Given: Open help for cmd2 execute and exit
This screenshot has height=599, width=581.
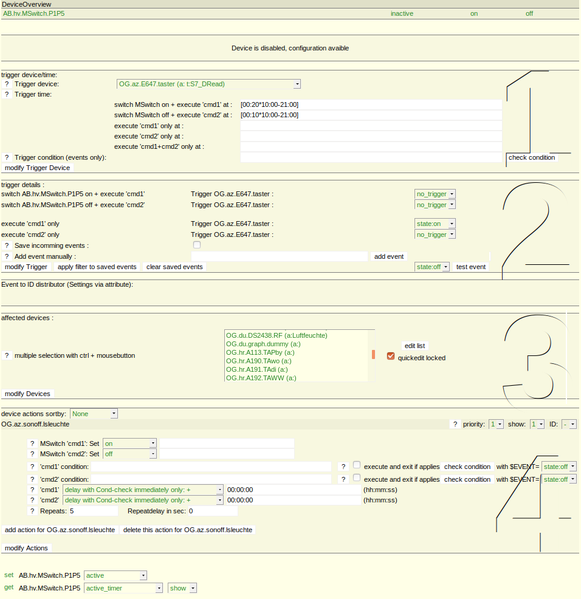Looking at the screenshot, I should 343,479.
